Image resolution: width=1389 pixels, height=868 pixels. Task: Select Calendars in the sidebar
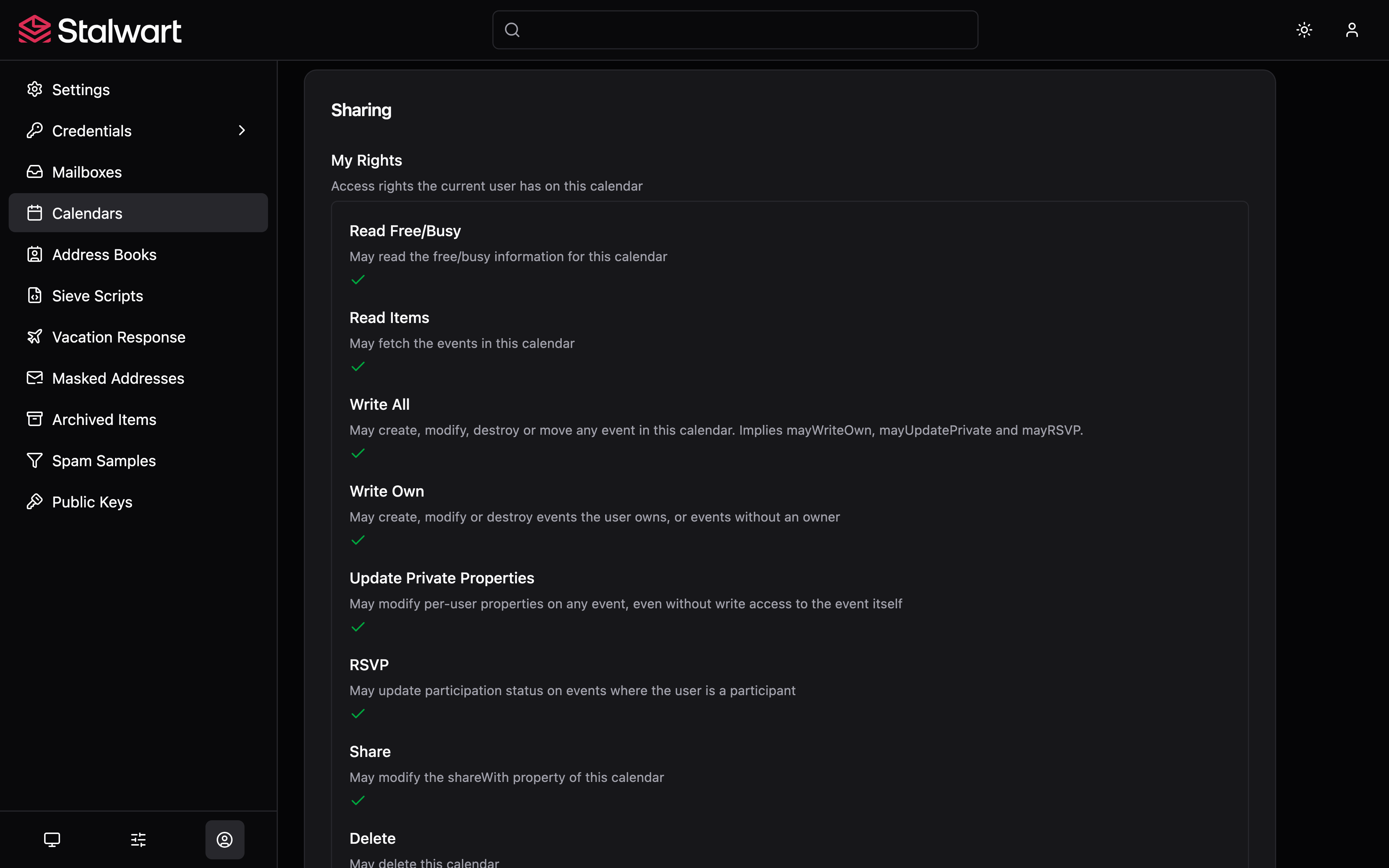pyautogui.click(x=138, y=213)
